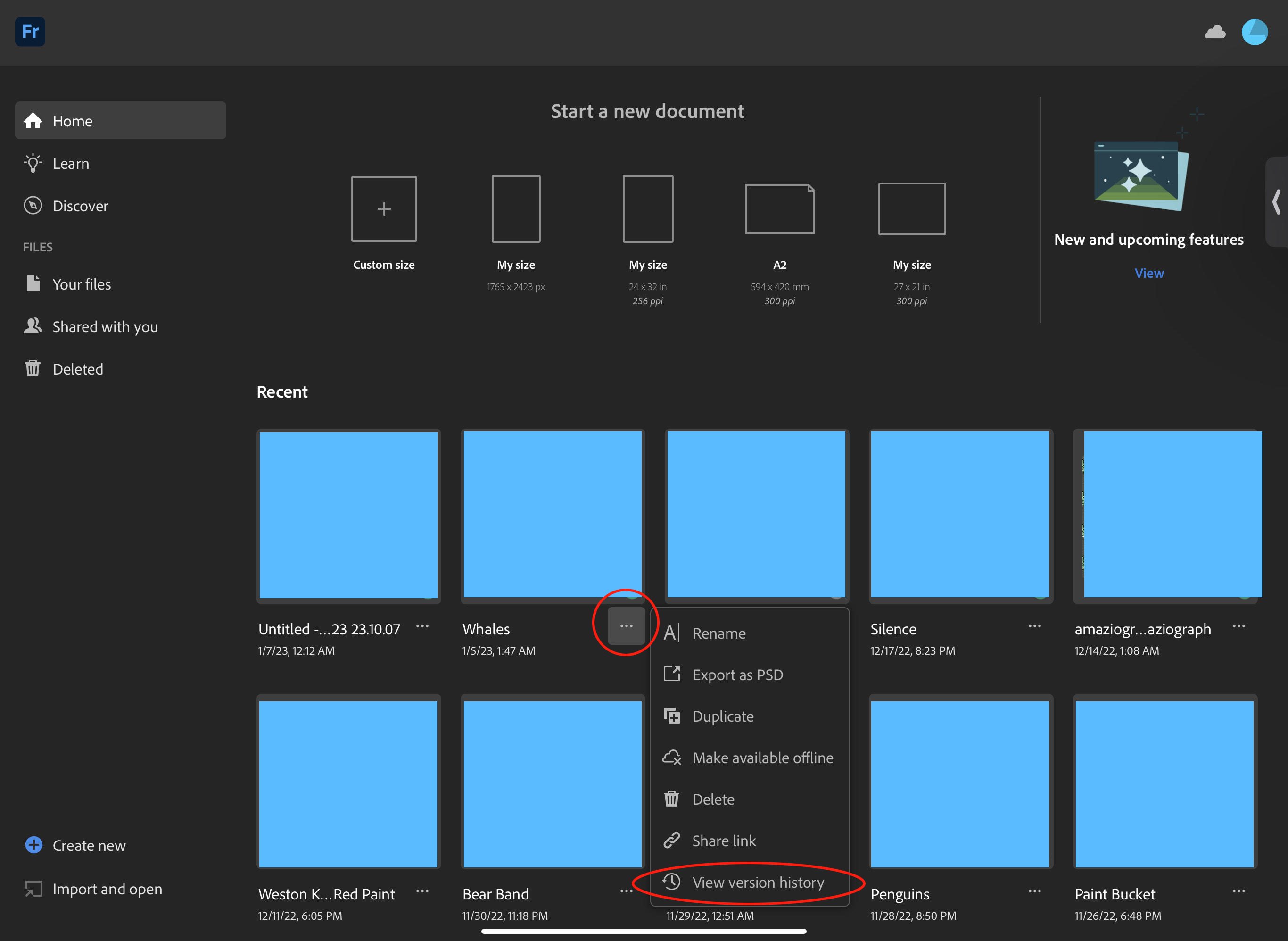Image resolution: width=1288 pixels, height=941 pixels.
Task: Click the Adobe Fresco Fr logo
Action: (x=30, y=31)
